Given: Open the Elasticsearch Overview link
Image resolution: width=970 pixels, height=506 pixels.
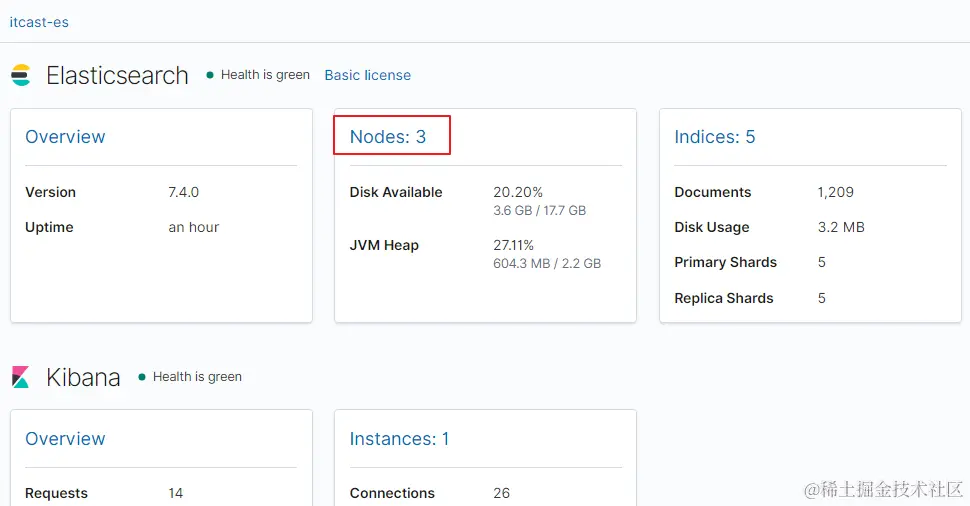Looking at the screenshot, I should point(65,137).
